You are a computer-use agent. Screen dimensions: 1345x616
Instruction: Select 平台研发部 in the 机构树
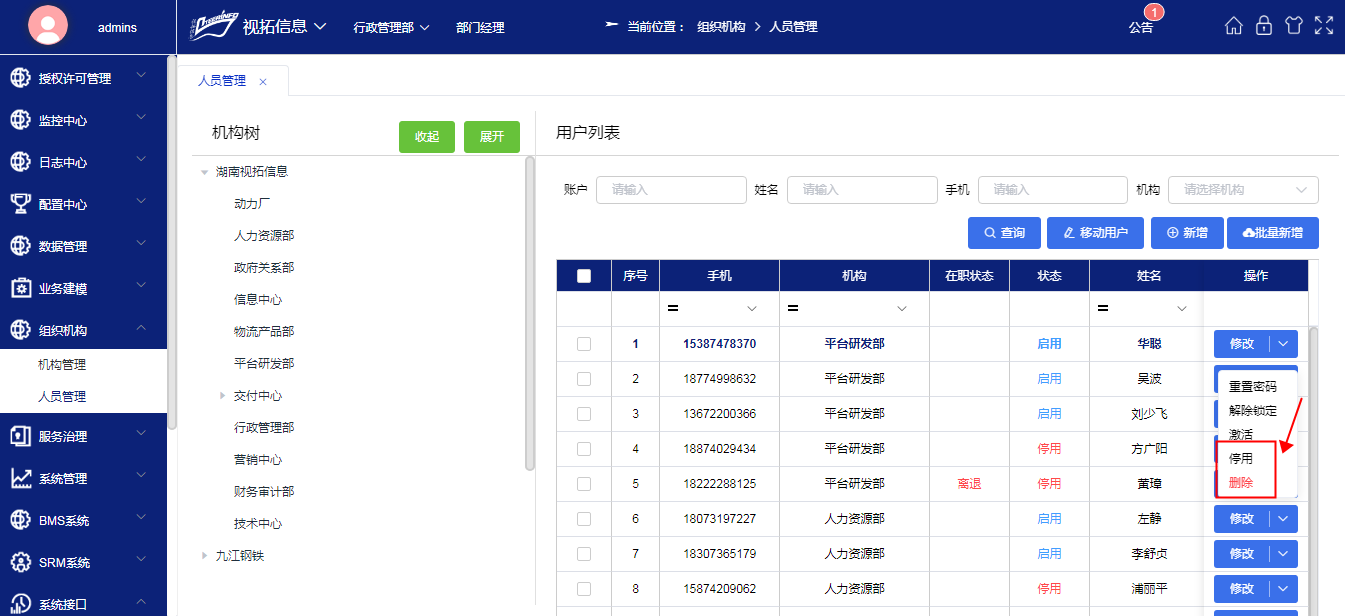pyautogui.click(x=264, y=364)
